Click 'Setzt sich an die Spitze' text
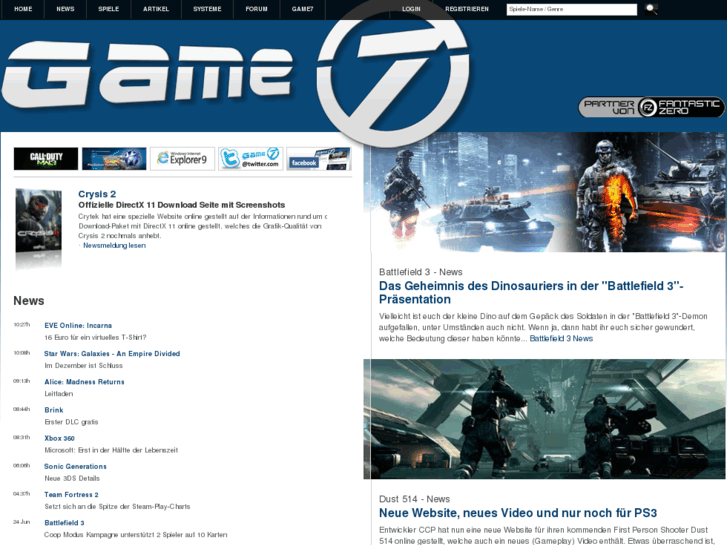Viewport: 727px width, 545px height. (117, 507)
